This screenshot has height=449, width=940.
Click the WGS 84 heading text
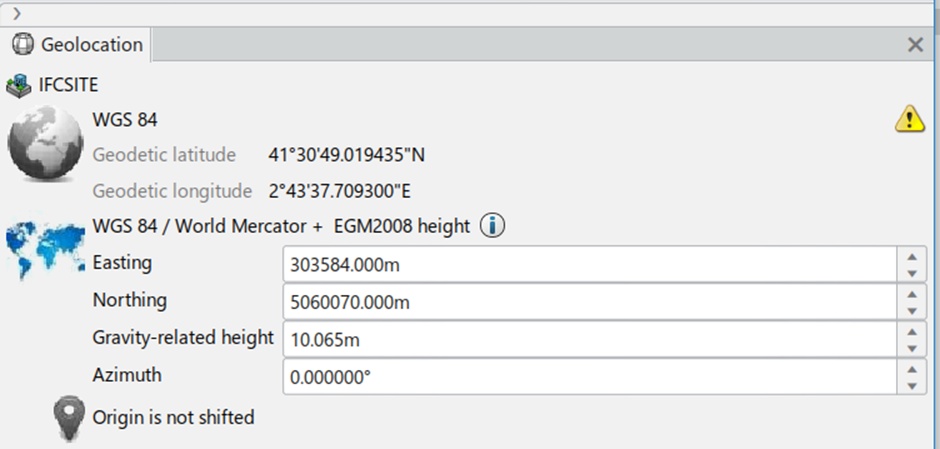coord(125,120)
